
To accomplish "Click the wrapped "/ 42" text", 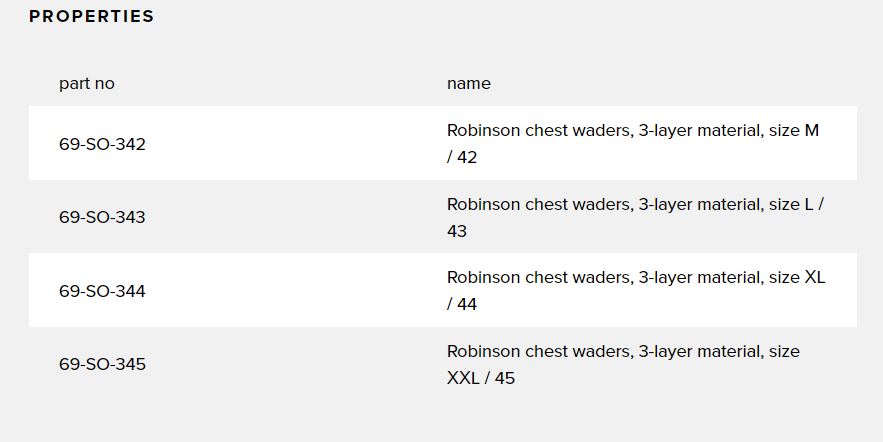I will click(x=462, y=158).
